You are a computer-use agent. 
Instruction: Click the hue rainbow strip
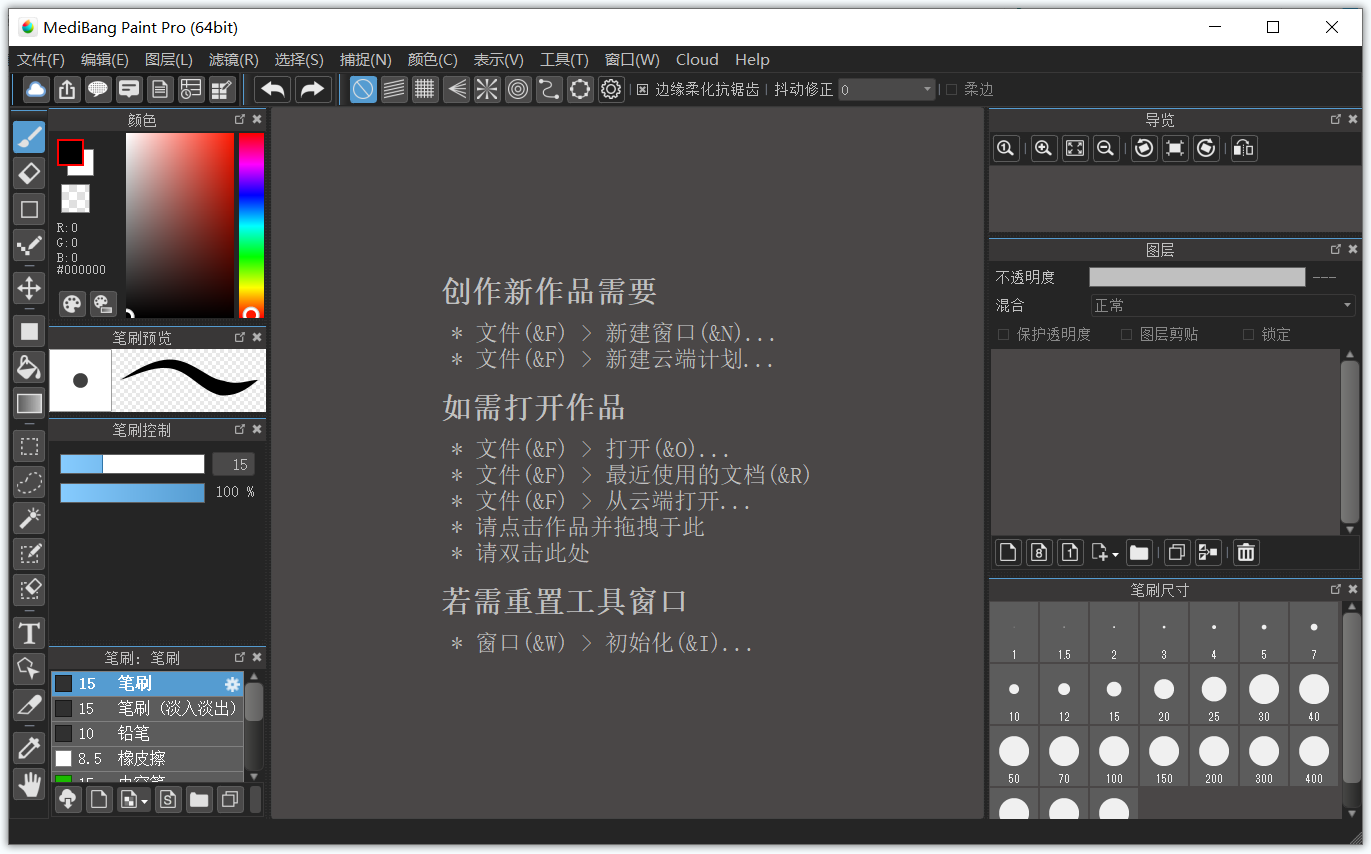251,225
